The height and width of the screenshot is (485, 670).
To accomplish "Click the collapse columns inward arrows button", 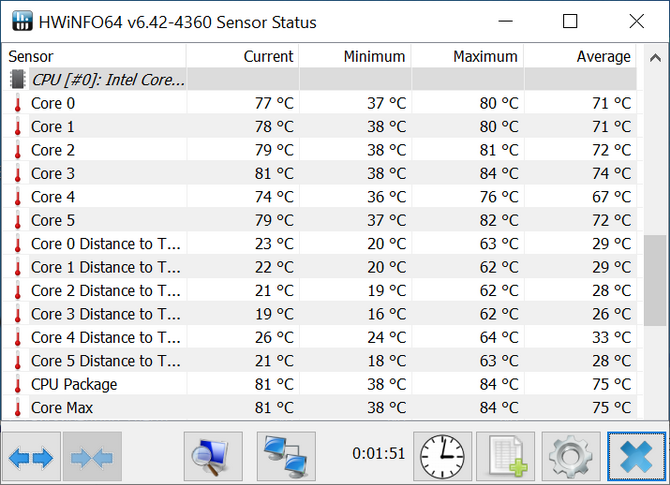I will click(92, 456).
